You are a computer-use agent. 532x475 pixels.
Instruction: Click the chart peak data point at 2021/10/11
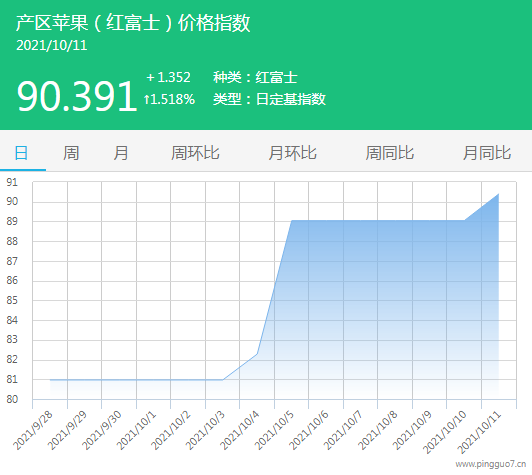point(498,194)
